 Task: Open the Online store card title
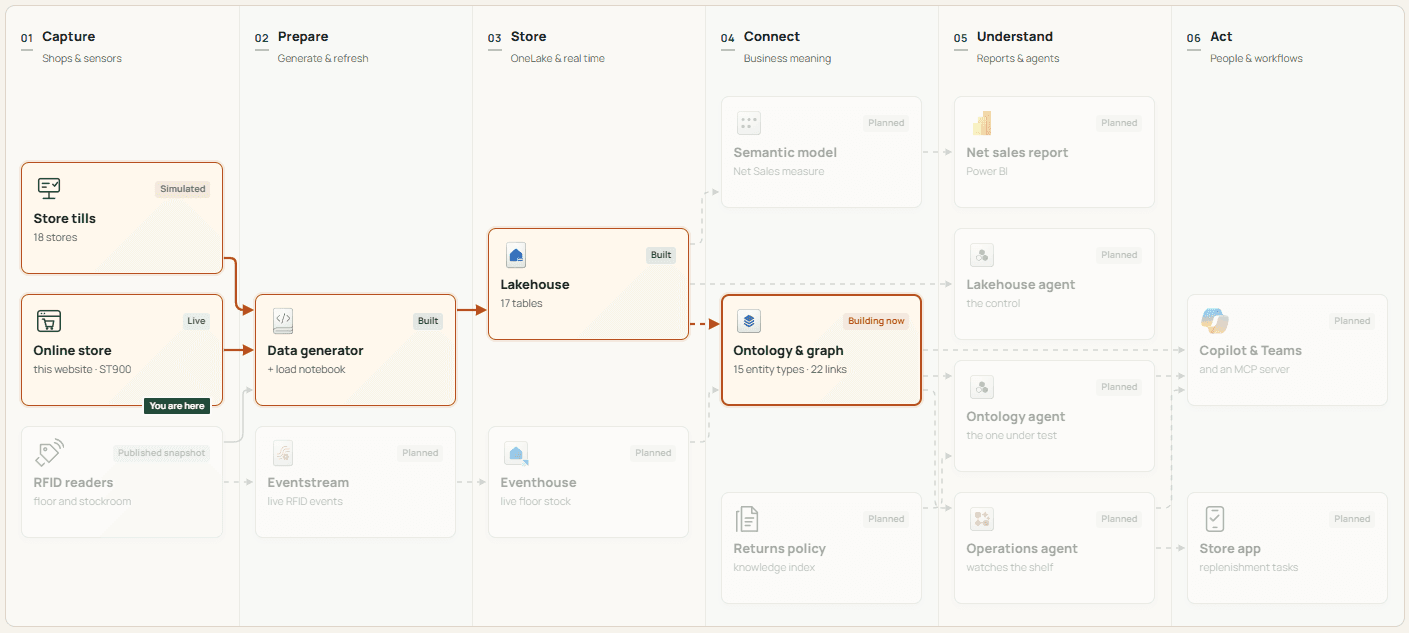pyautogui.click(x=72, y=350)
